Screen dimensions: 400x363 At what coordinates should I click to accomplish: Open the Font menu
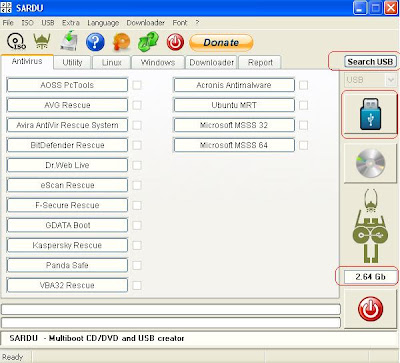[x=180, y=23]
